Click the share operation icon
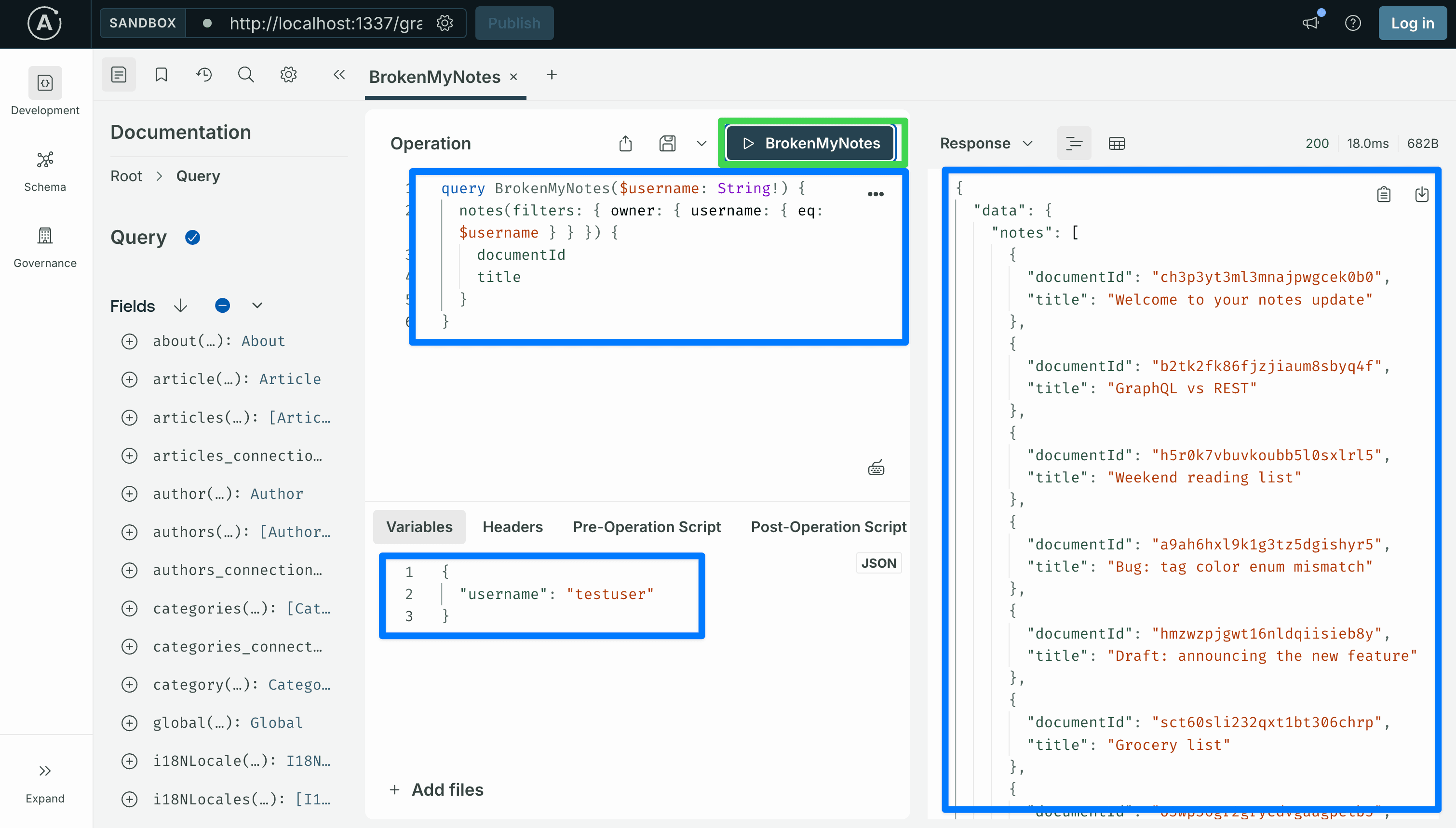 click(625, 143)
